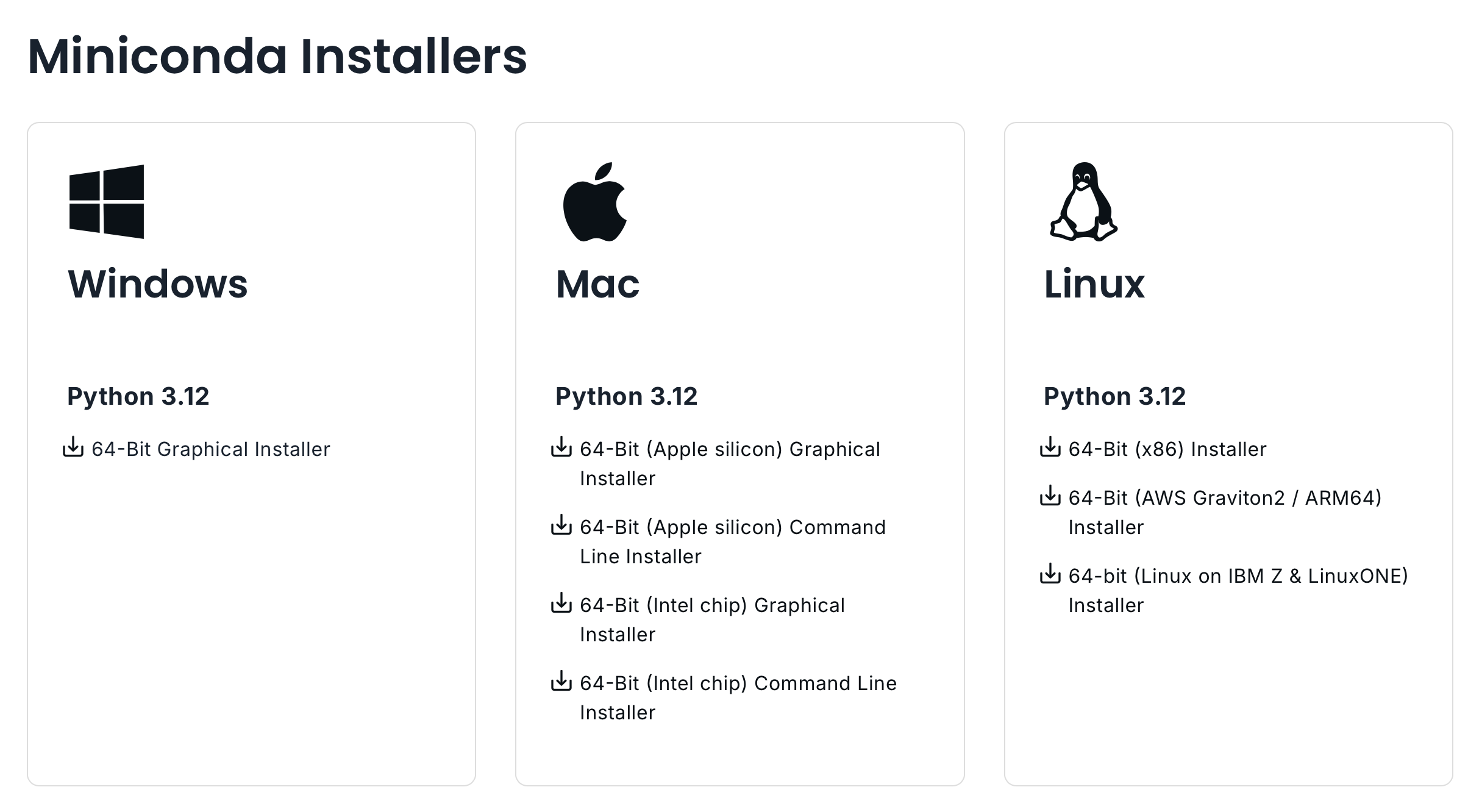This screenshot has width=1468, height=812.
Task: Click the Windows logo icon
Action: tap(107, 202)
